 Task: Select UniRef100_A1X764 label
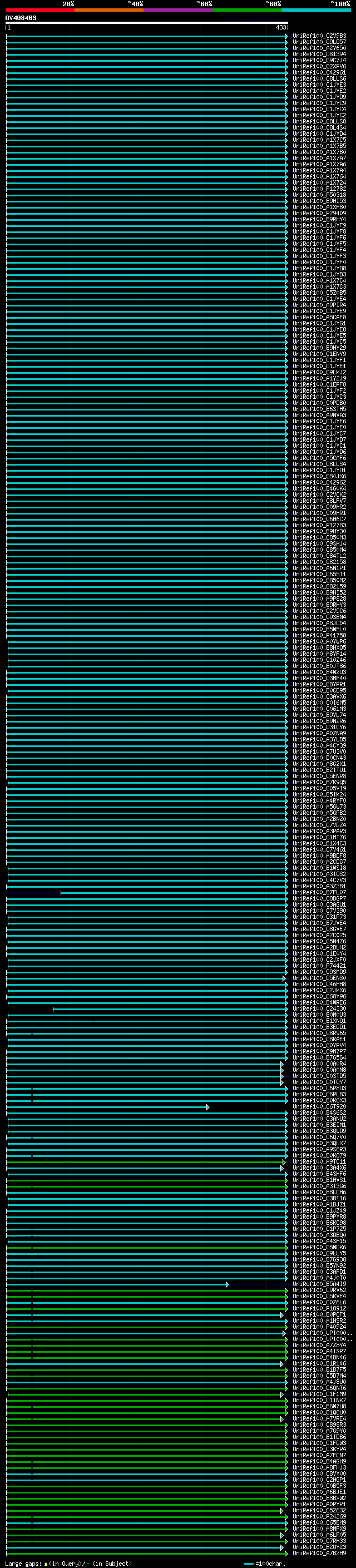click(x=319, y=176)
